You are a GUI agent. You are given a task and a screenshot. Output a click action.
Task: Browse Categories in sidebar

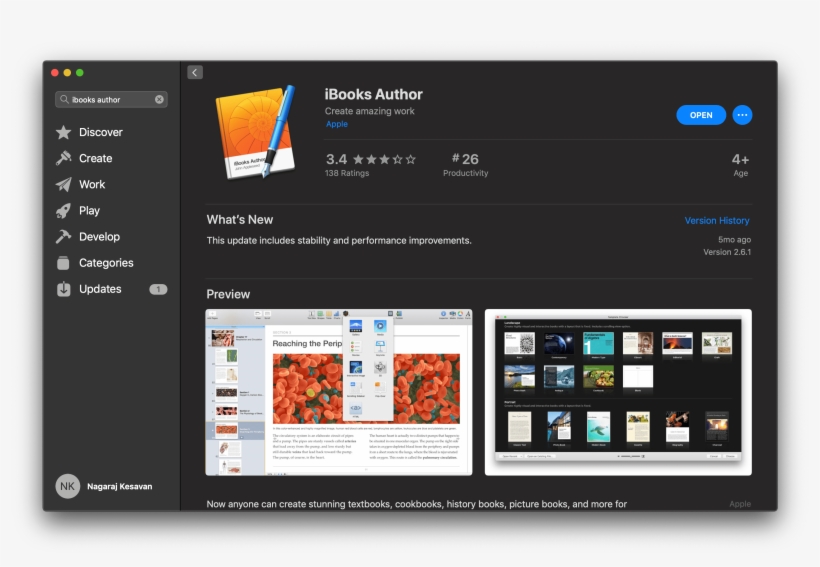pos(106,263)
